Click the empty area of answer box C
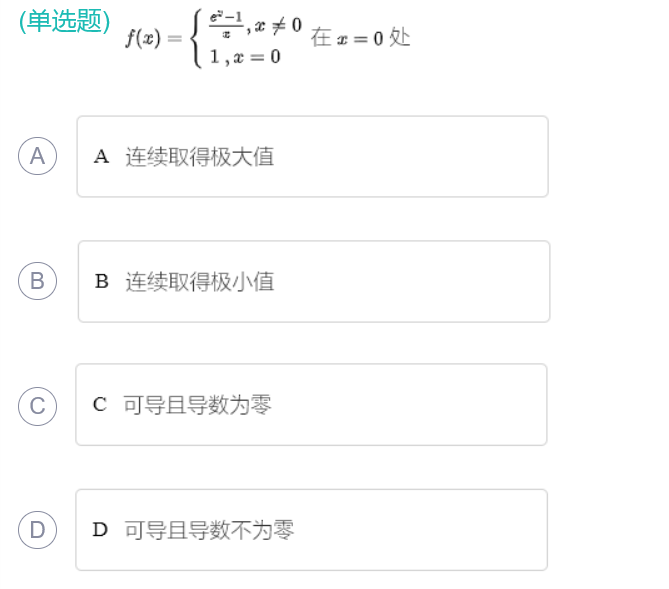The height and width of the screenshot is (589, 669). tap(420, 405)
